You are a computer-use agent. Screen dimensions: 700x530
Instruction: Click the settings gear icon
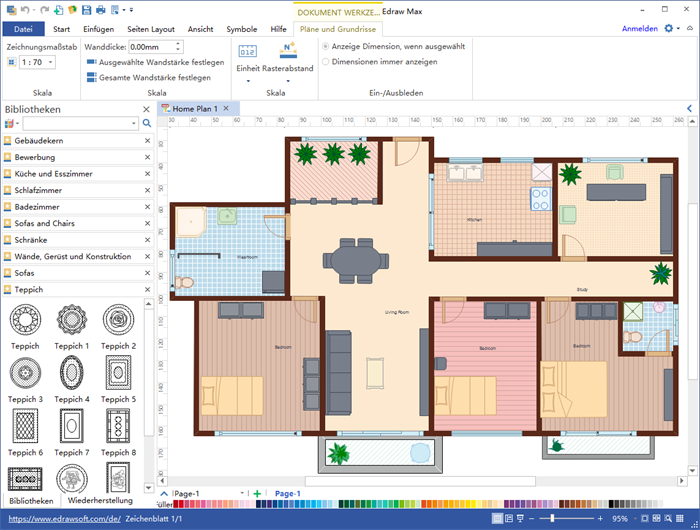click(x=670, y=28)
